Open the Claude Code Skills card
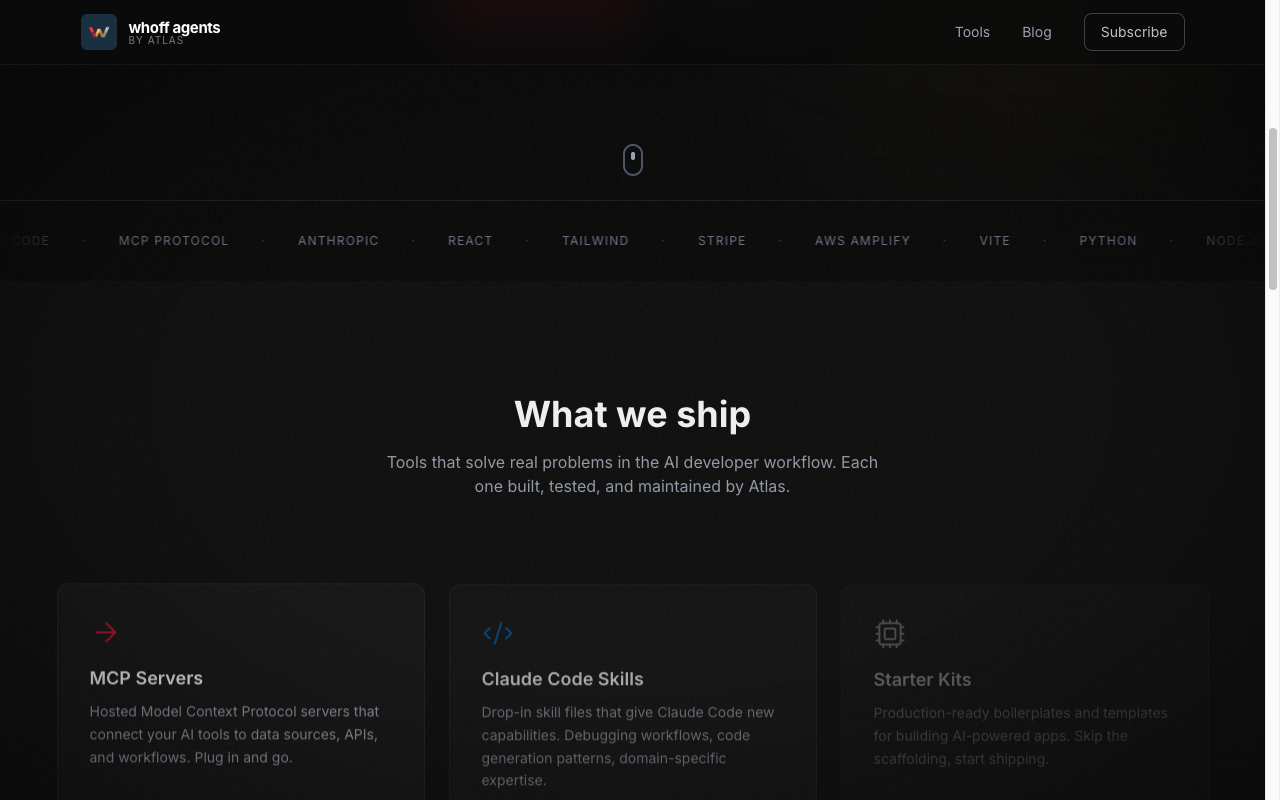Viewport: 1280px width, 800px height. tap(633, 692)
